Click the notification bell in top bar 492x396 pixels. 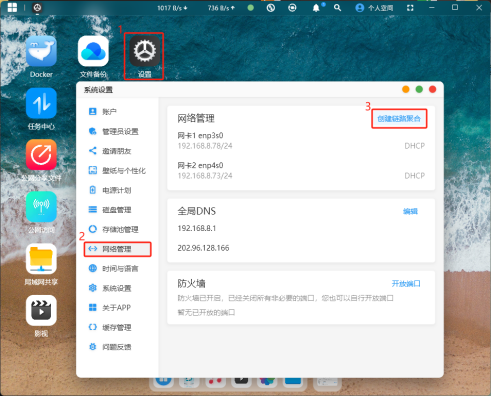click(x=316, y=8)
